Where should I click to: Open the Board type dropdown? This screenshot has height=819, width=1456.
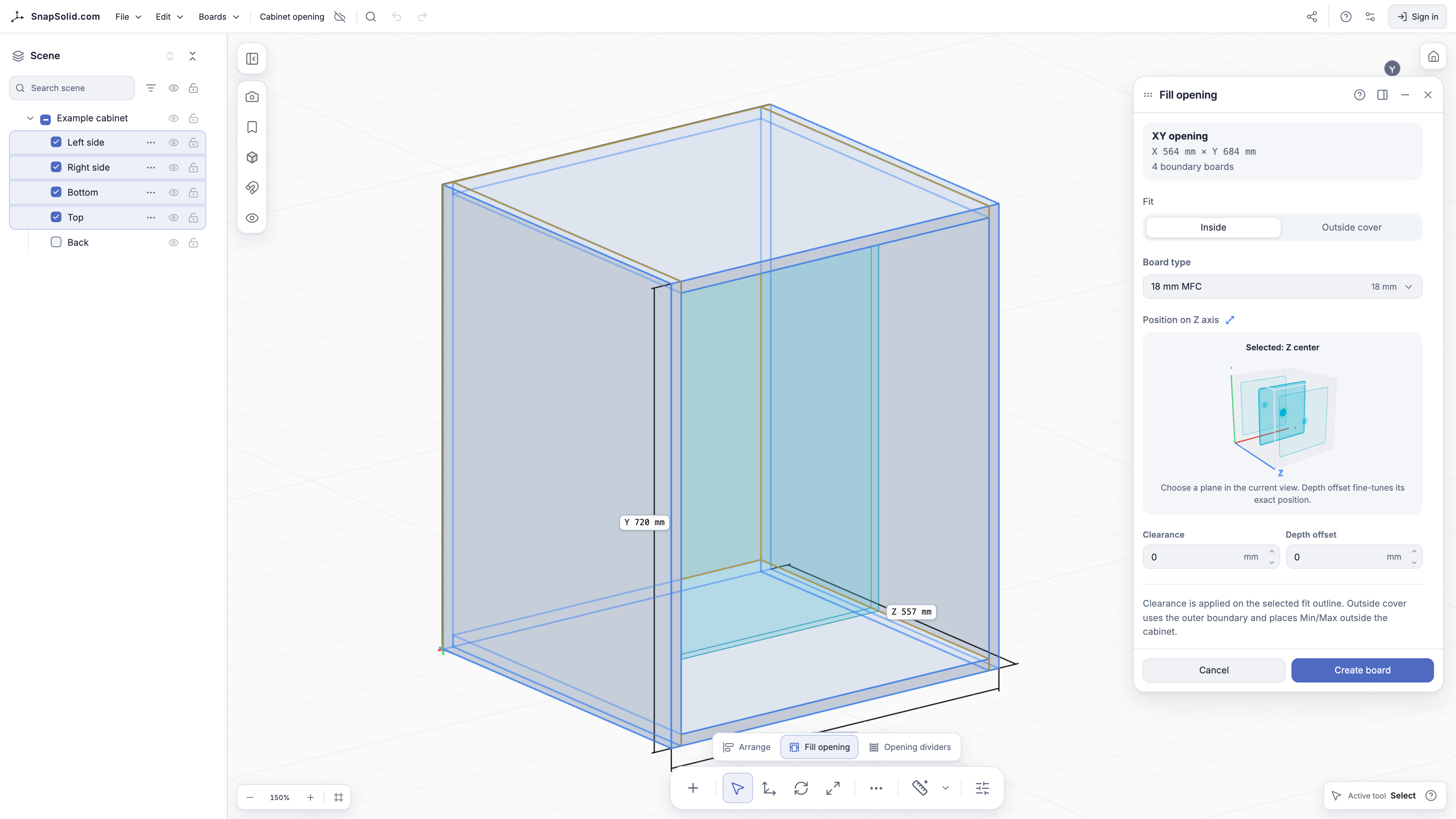(x=1282, y=287)
